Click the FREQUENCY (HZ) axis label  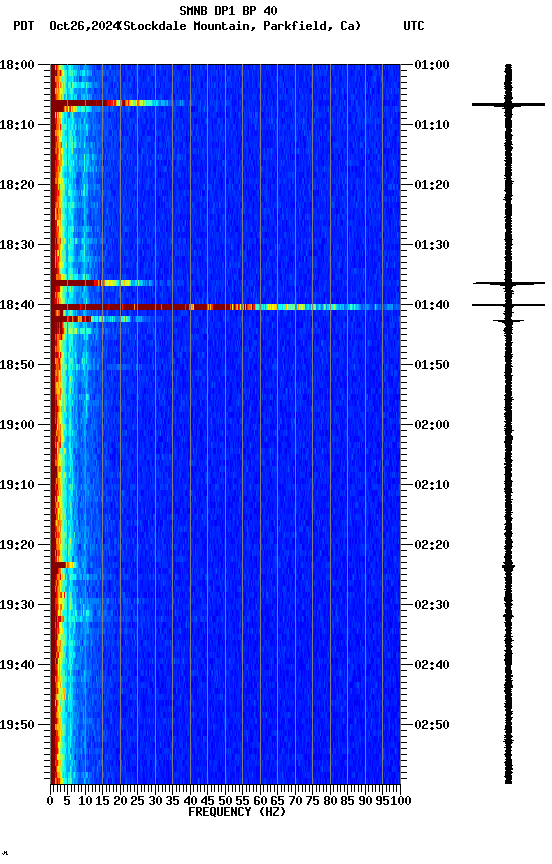coord(237,812)
